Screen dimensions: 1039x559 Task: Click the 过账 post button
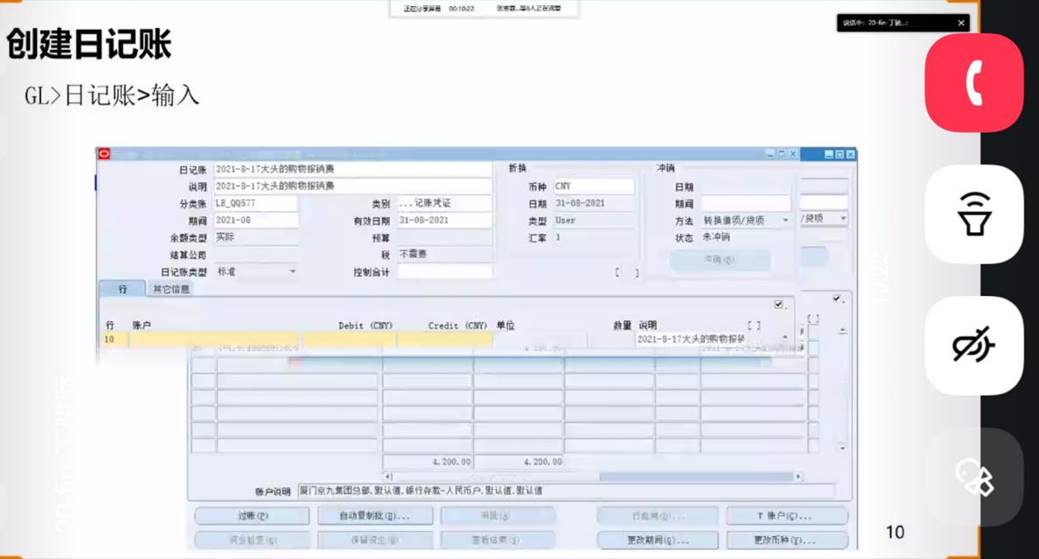[246, 516]
